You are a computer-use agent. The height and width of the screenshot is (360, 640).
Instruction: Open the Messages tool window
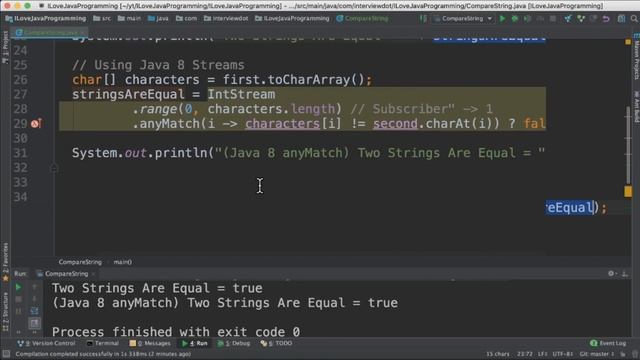(150, 344)
